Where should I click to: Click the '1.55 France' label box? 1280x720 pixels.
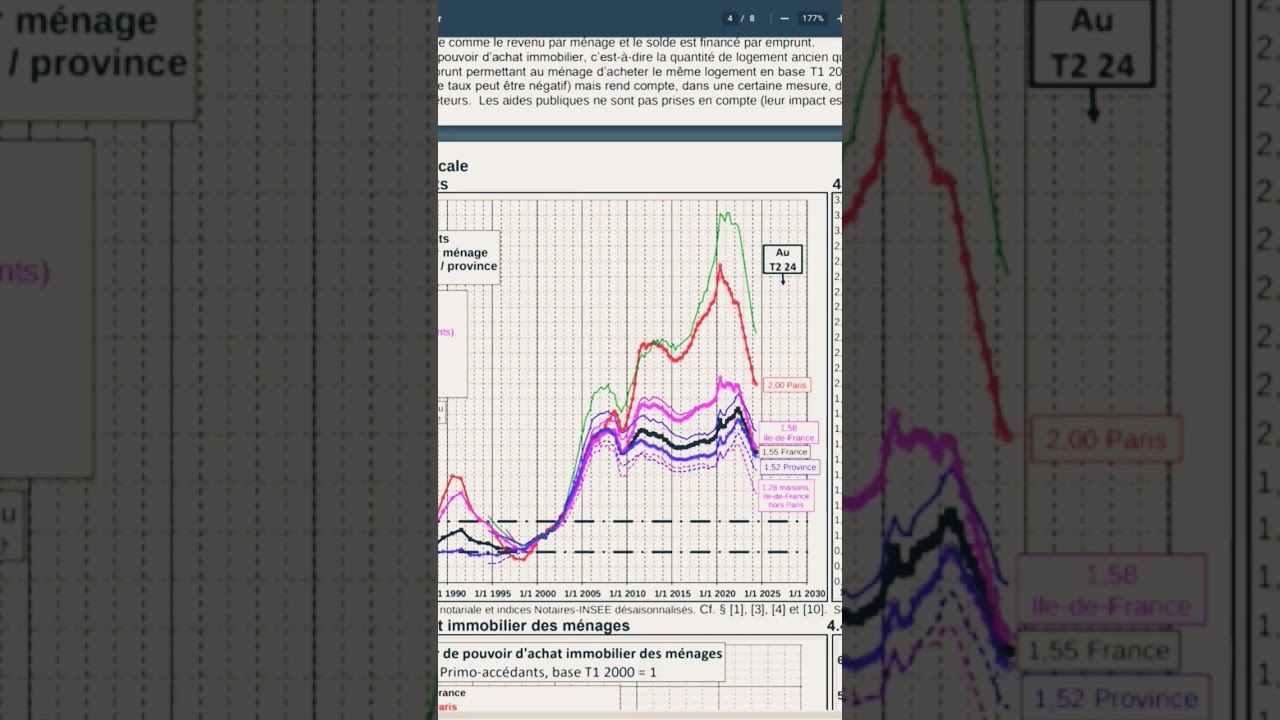[x=784, y=452]
